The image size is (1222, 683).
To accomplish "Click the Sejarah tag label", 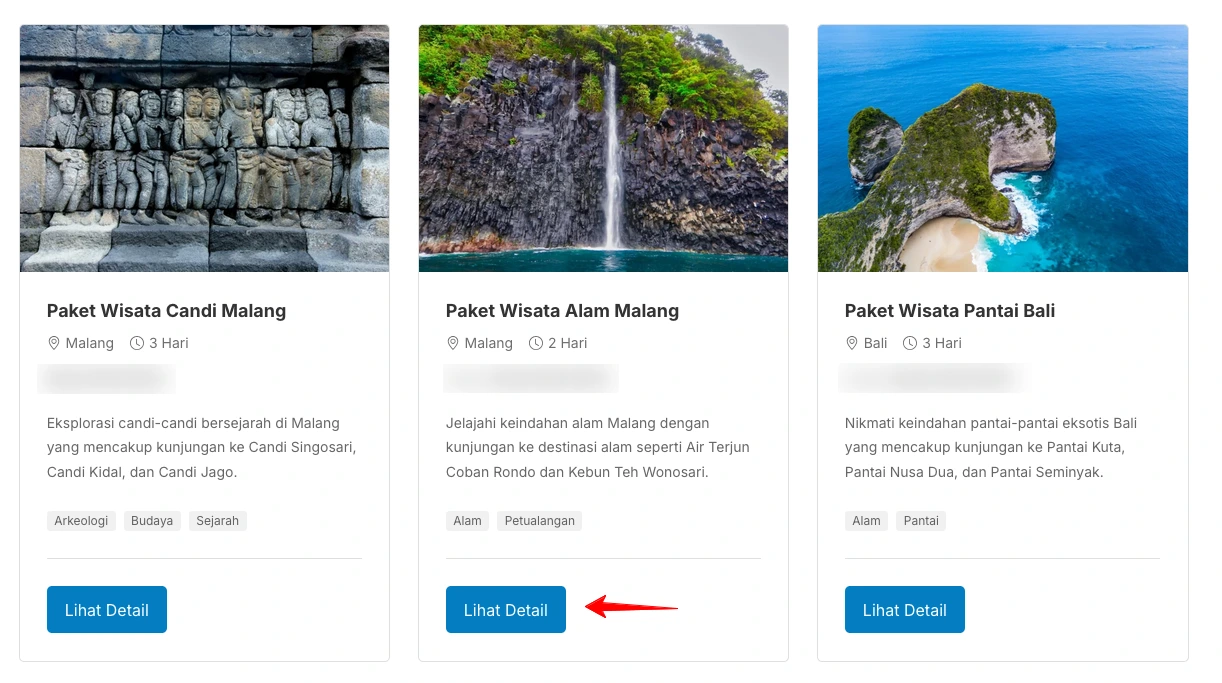I will [x=218, y=520].
